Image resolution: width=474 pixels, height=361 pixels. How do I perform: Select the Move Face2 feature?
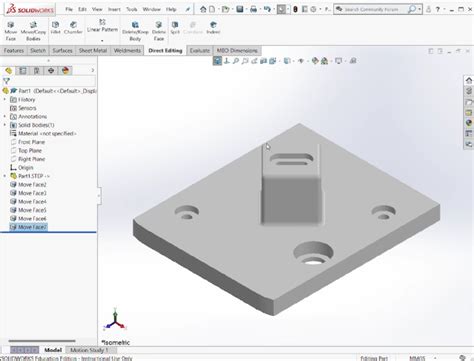28,185
